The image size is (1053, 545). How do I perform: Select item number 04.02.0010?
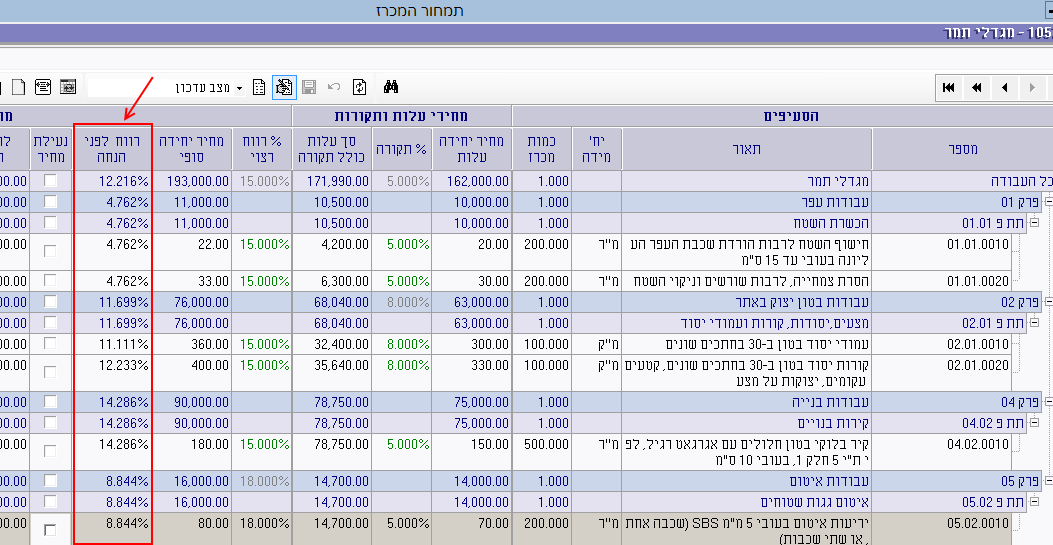coord(978,444)
